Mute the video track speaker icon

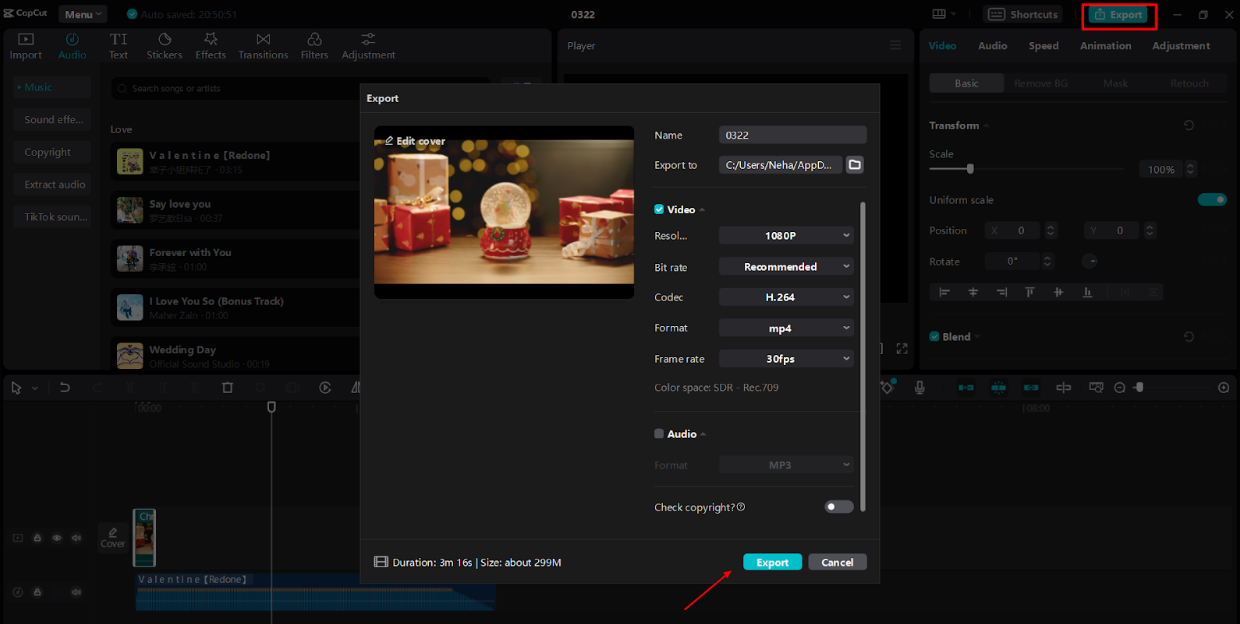click(77, 538)
